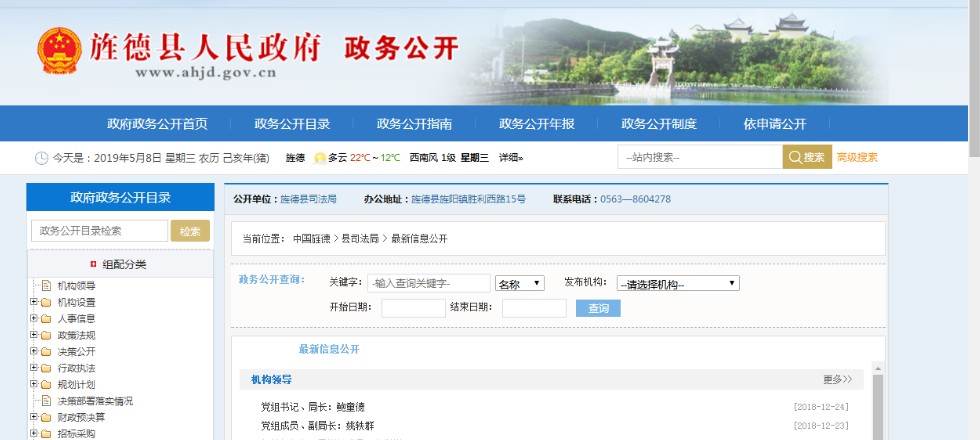Click the 决策部署落实情况 document icon
Viewport: 980px width, 440px height.
pos(46,400)
